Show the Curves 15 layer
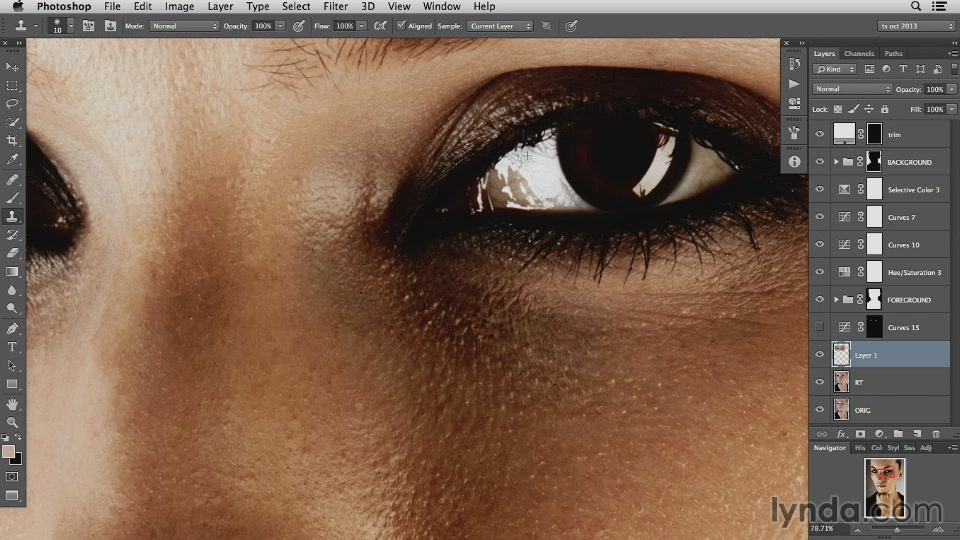960x540 pixels. (819, 327)
